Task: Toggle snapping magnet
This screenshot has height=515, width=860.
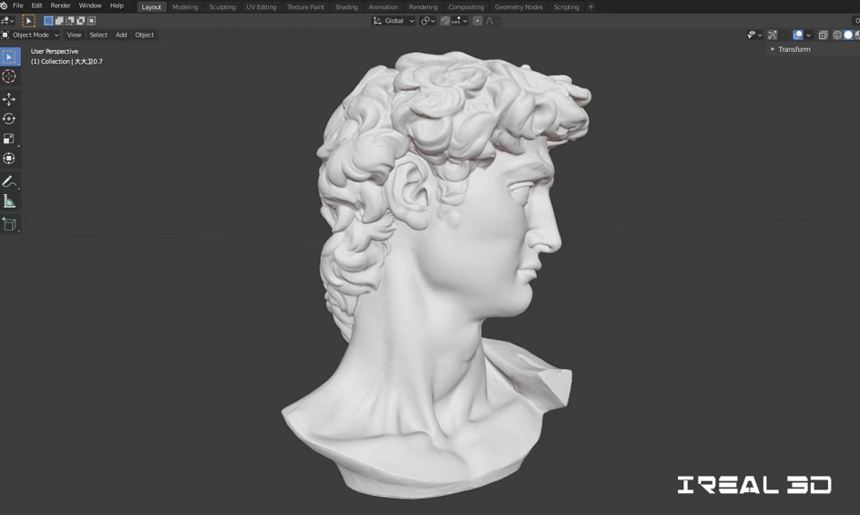Action: 445,21
